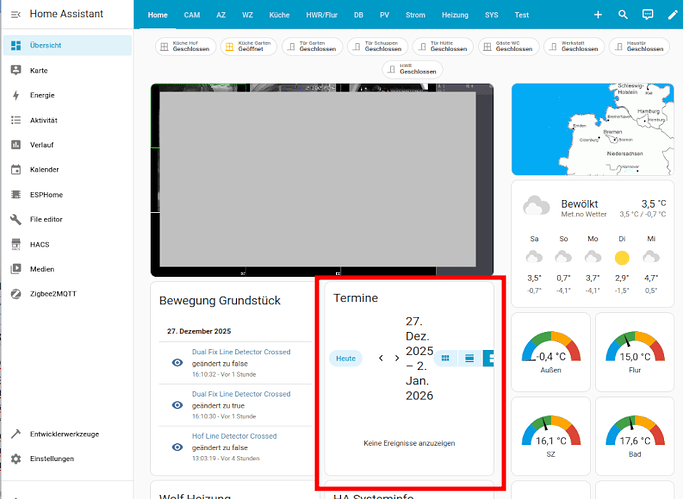Click the Bad 17,6 °C gauge
The image size is (683, 499).
(635, 436)
